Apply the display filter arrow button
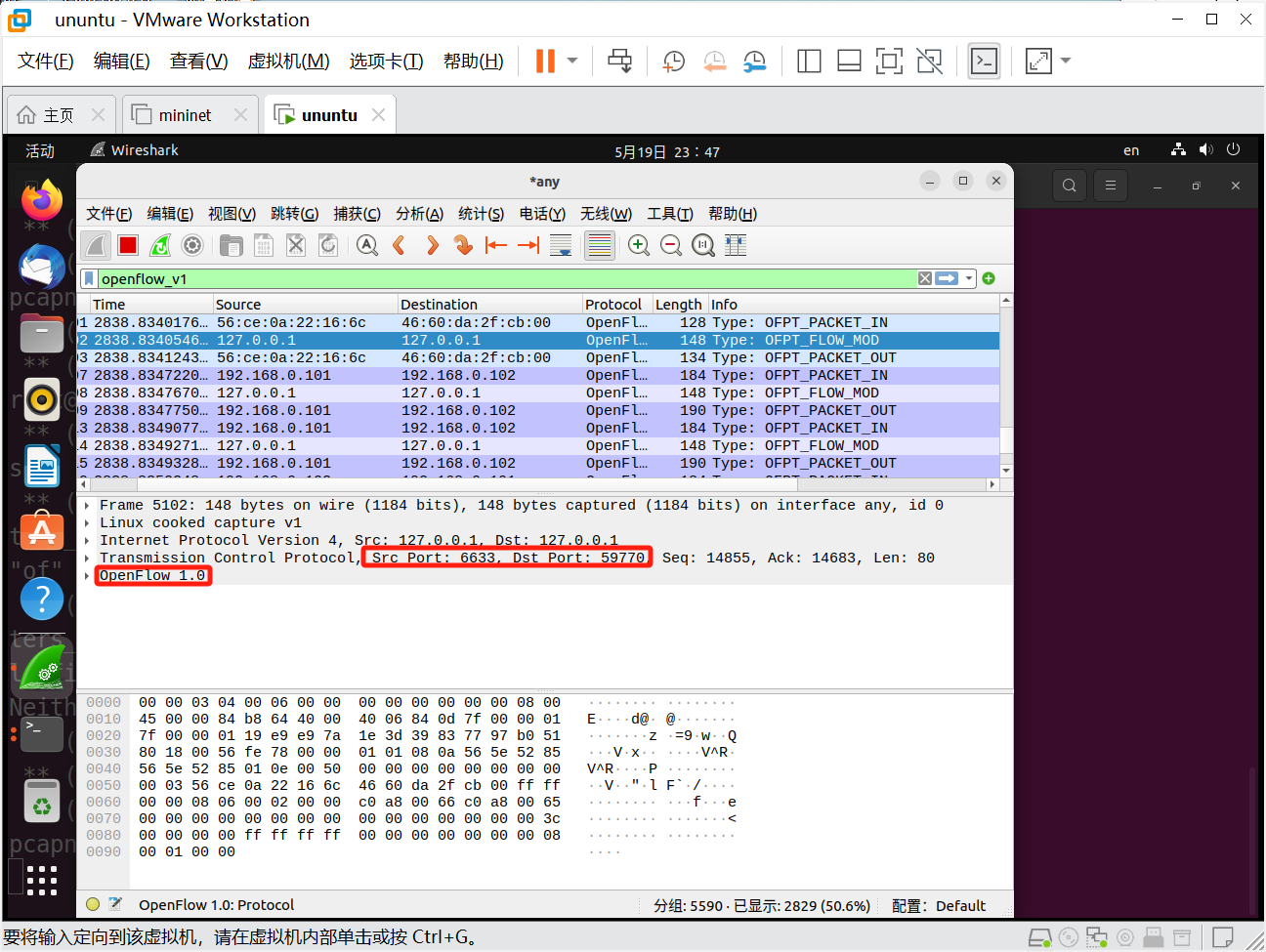 (x=947, y=278)
